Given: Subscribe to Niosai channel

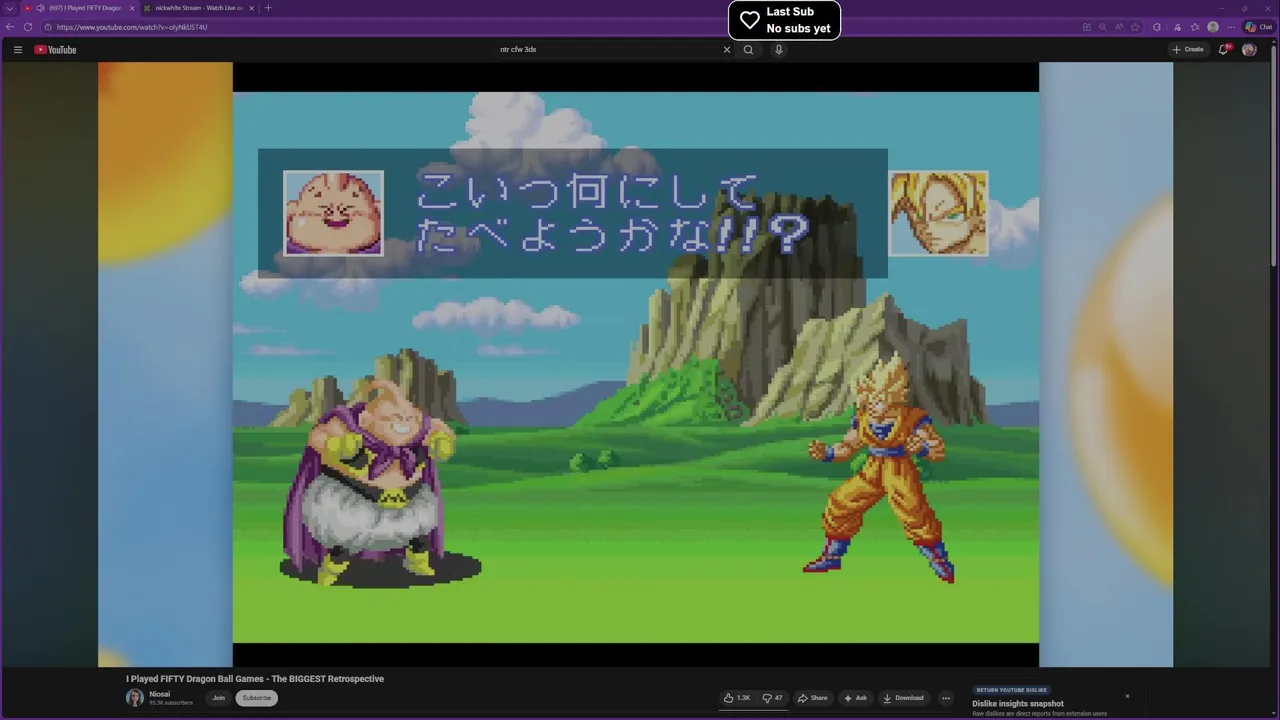Looking at the screenshot, I should [x=256, y=698].
